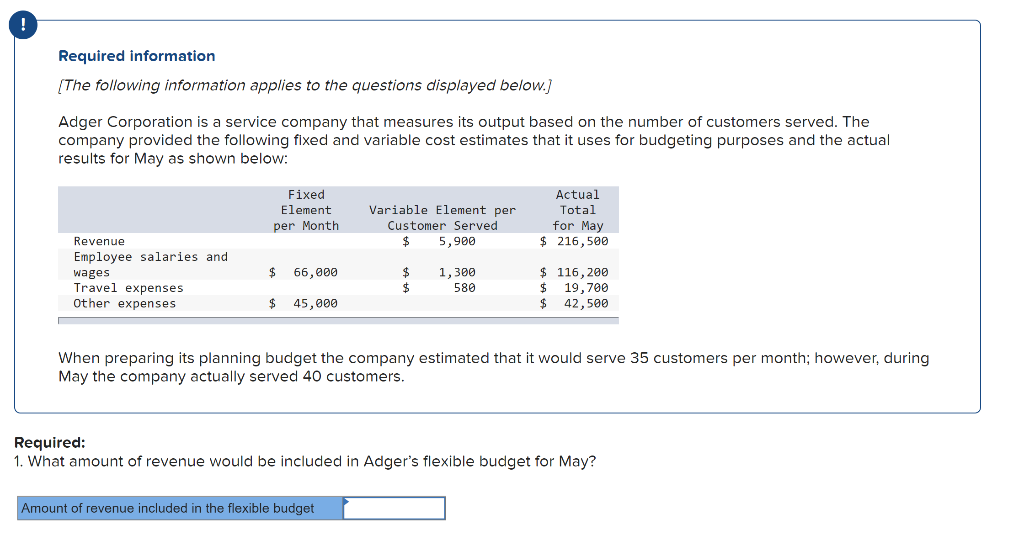Click the 'Actual Total for May' column header
Image resolution: width=1024 pixels, height=535 pixels.
coord(577,210)
